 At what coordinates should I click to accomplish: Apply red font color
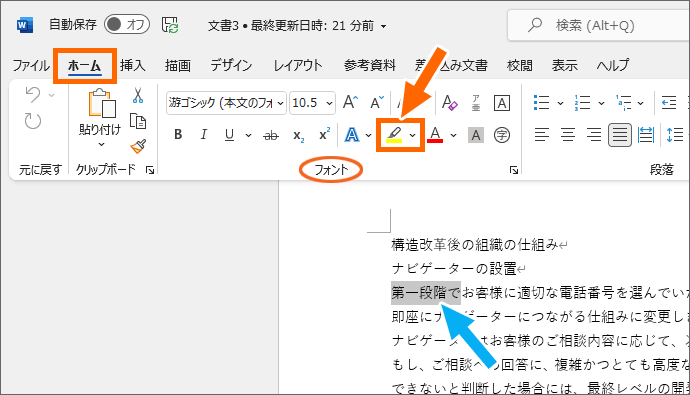pyautogui.click(x=435, y=135)
